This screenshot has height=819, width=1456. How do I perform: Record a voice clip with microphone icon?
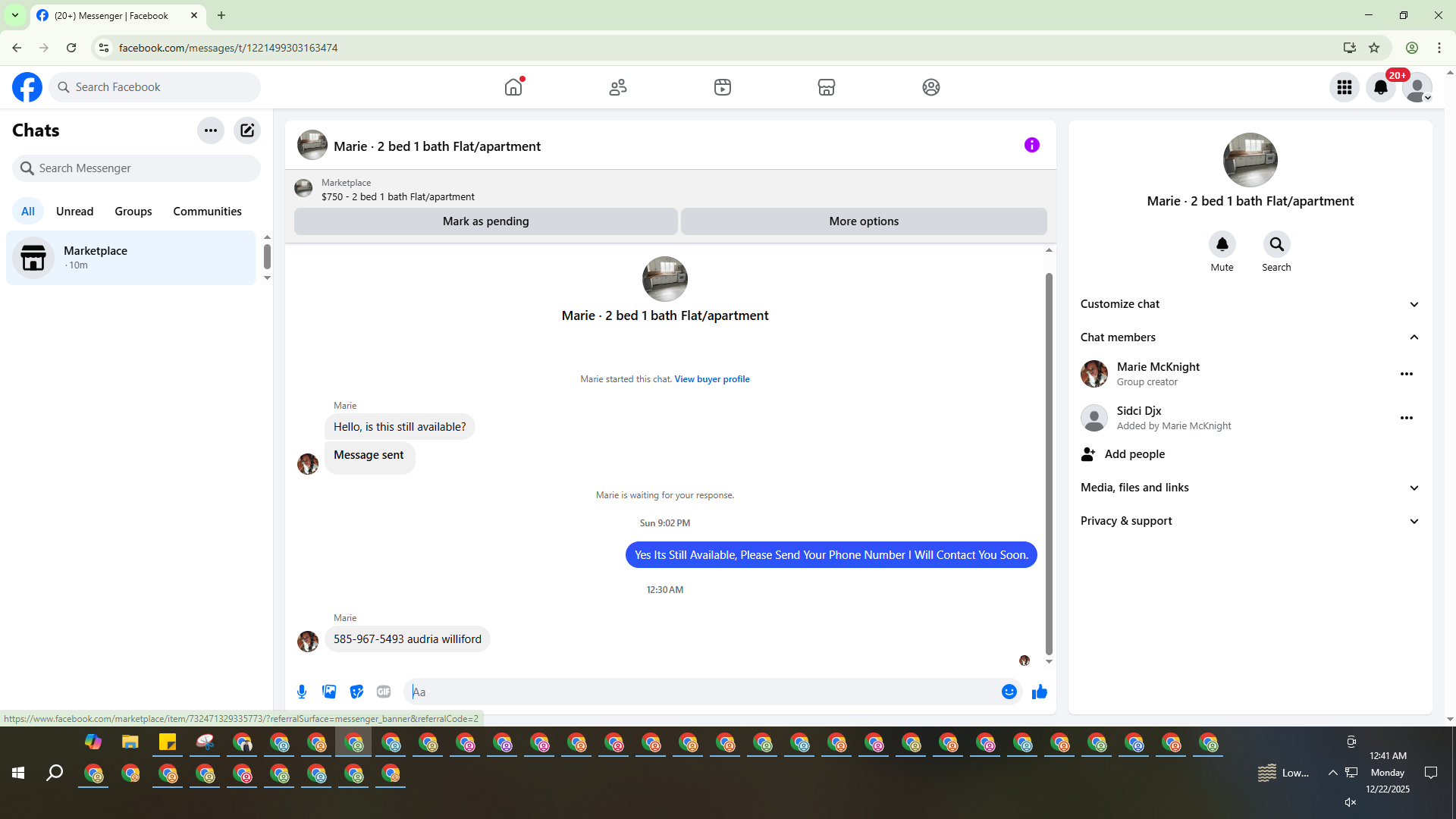pos(302,692)
